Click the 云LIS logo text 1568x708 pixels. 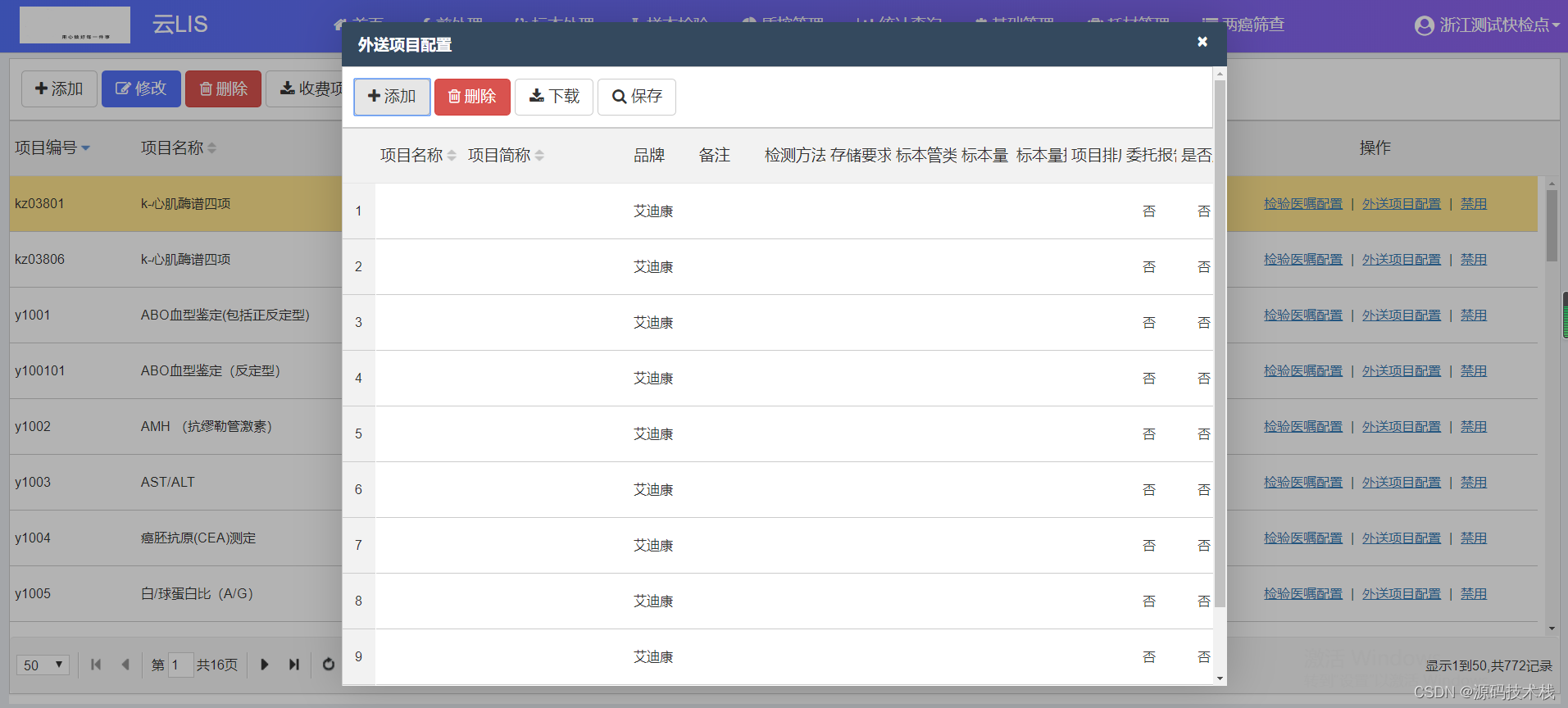[180, 25]
